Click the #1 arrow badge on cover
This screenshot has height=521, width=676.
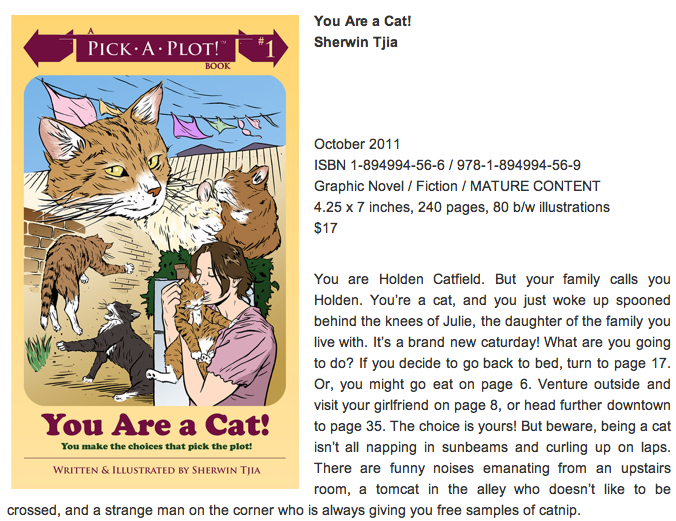point(263,47)
